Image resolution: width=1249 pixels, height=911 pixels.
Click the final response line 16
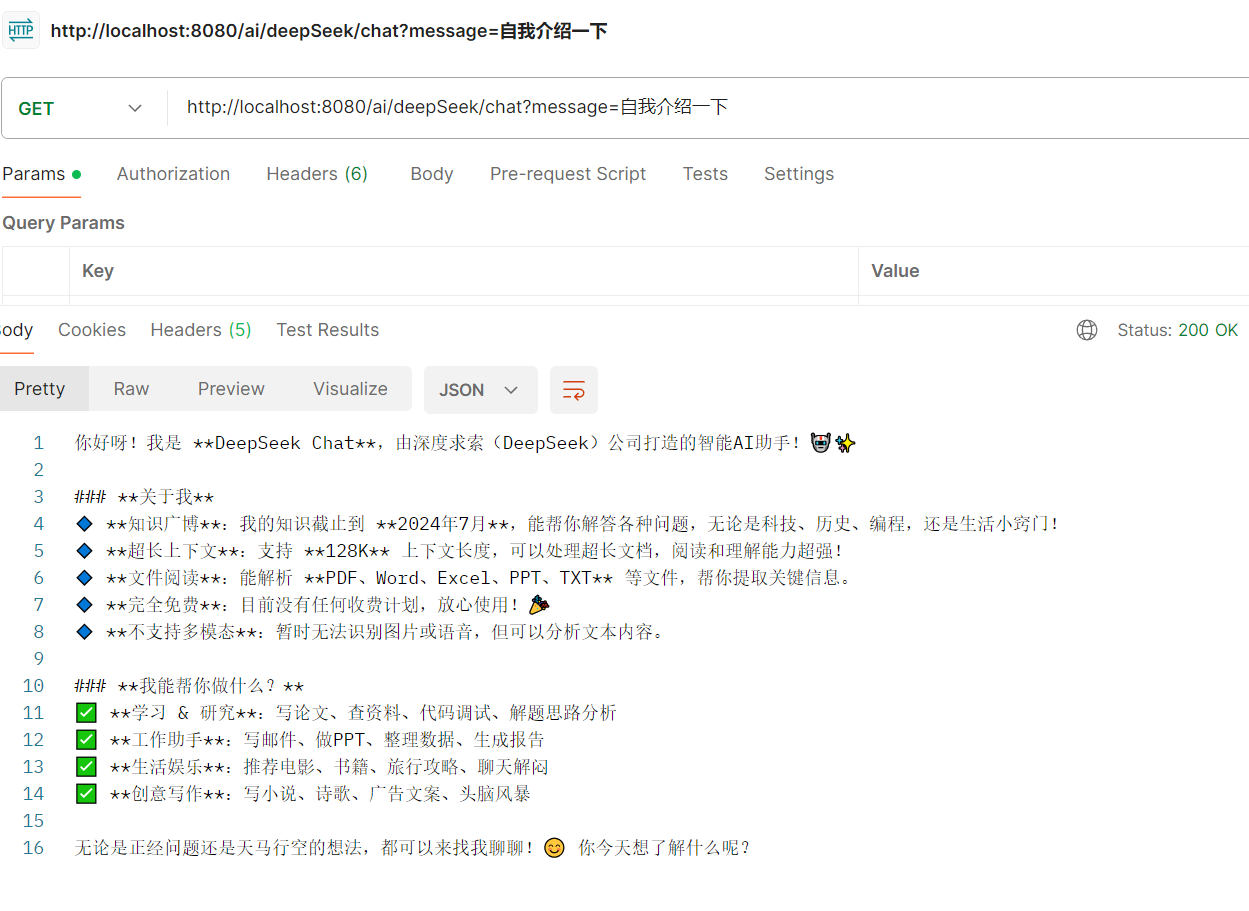pyautogui.click(x=413, y=848)
